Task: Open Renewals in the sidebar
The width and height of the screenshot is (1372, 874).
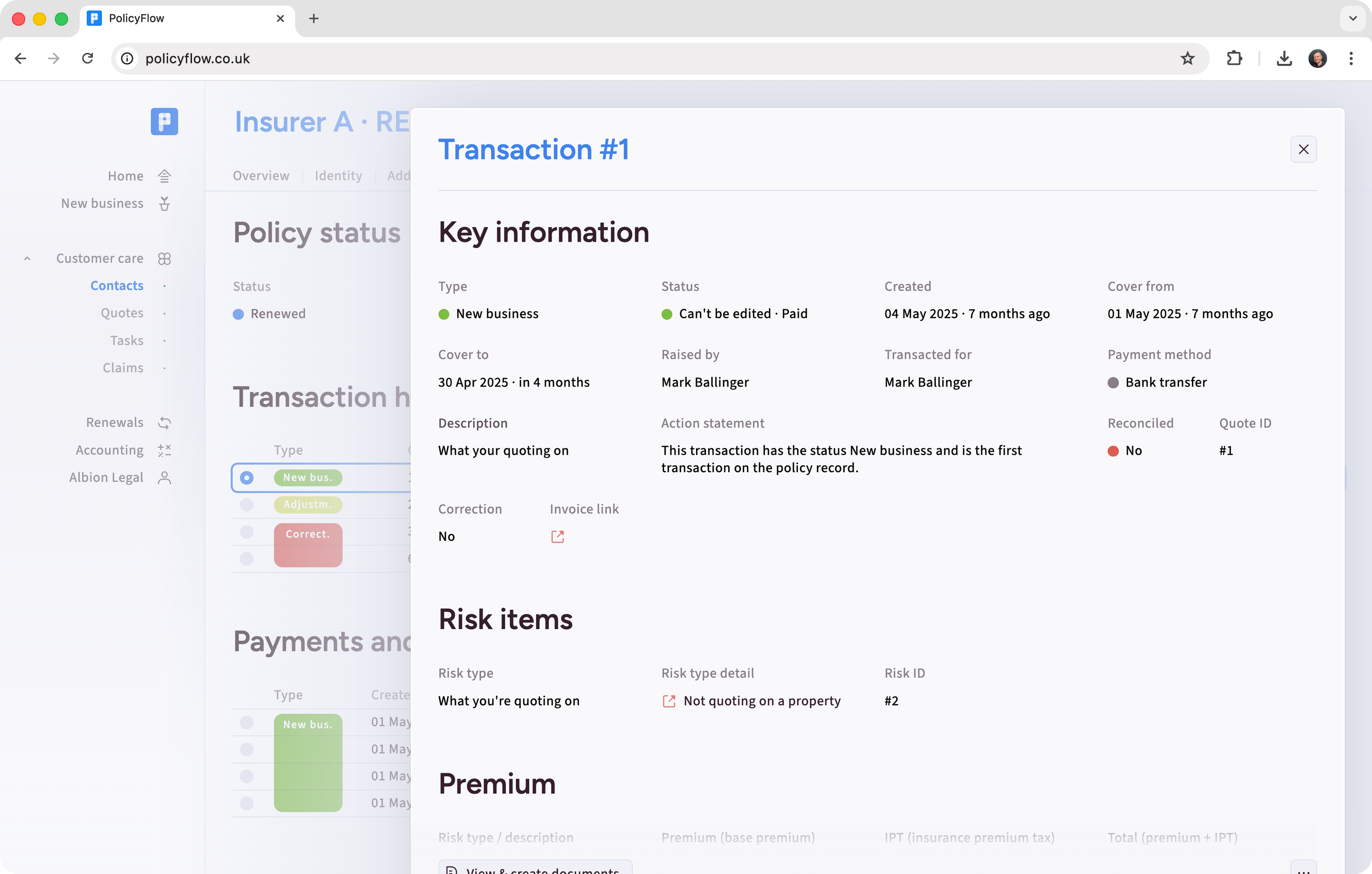Action: pyautogui.click(x=114, y=422)
